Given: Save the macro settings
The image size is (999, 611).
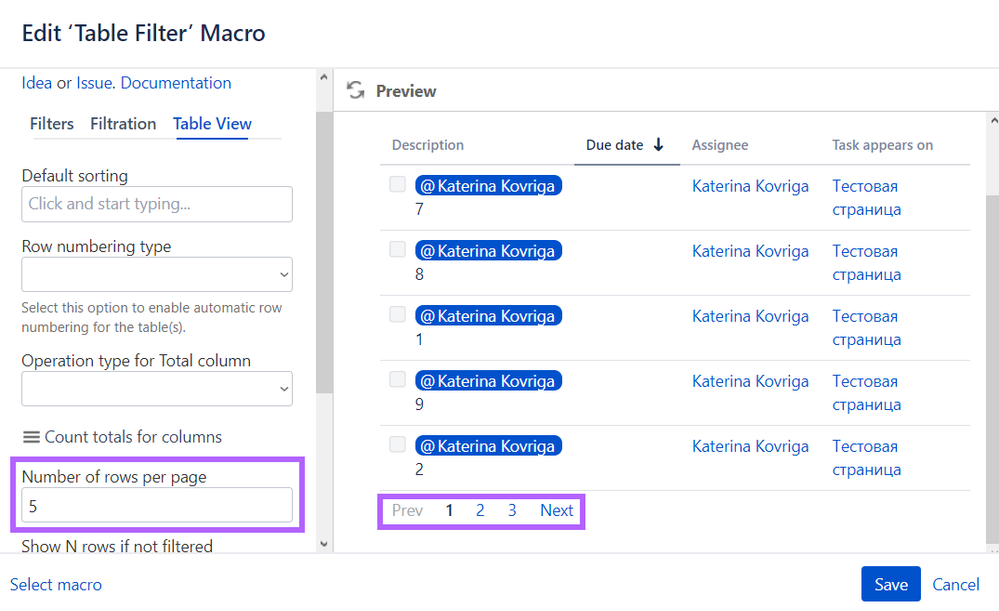Looking at the screenshot, I should click(890, 584).
